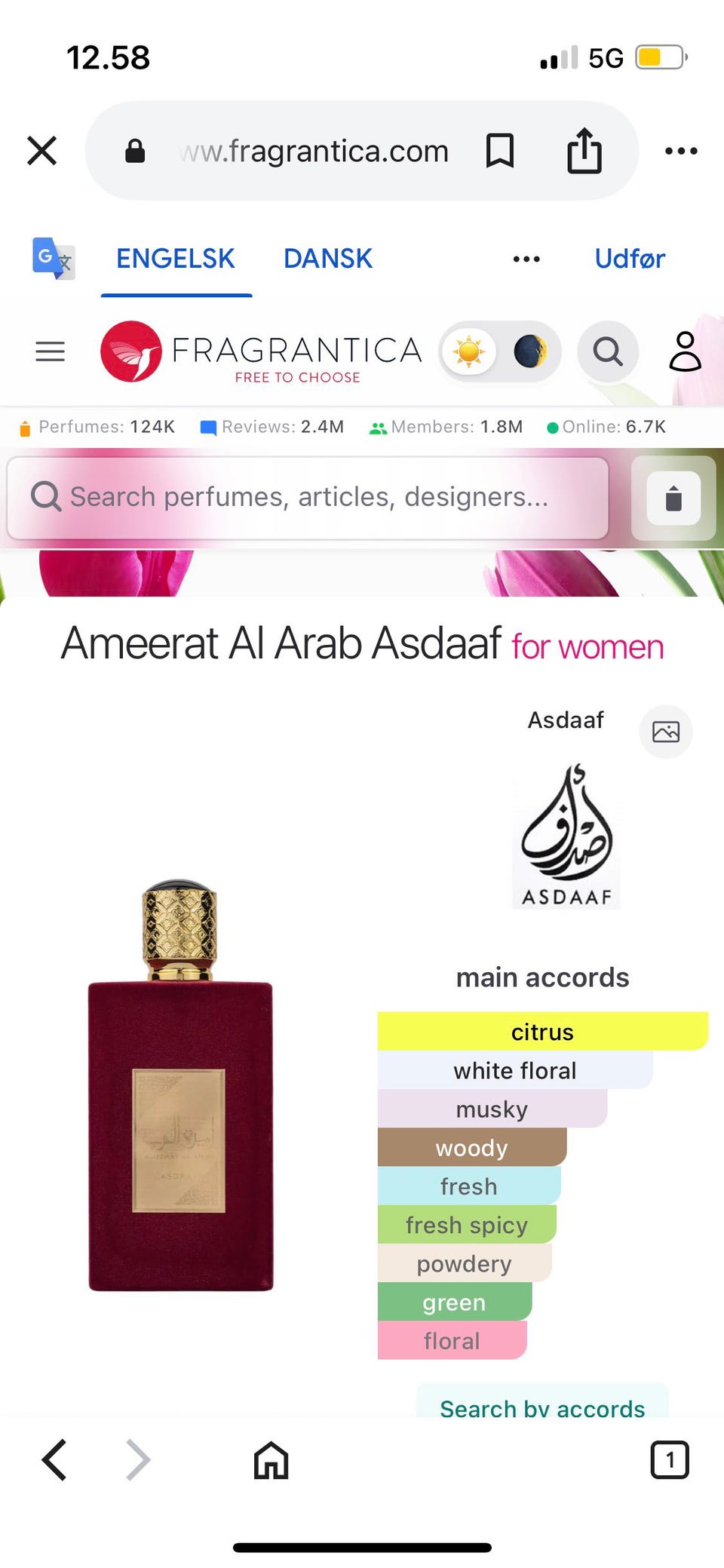Open the Fragrantica hamburger menu
Viewport: 724px width, 1568px height.
(50, 351)
